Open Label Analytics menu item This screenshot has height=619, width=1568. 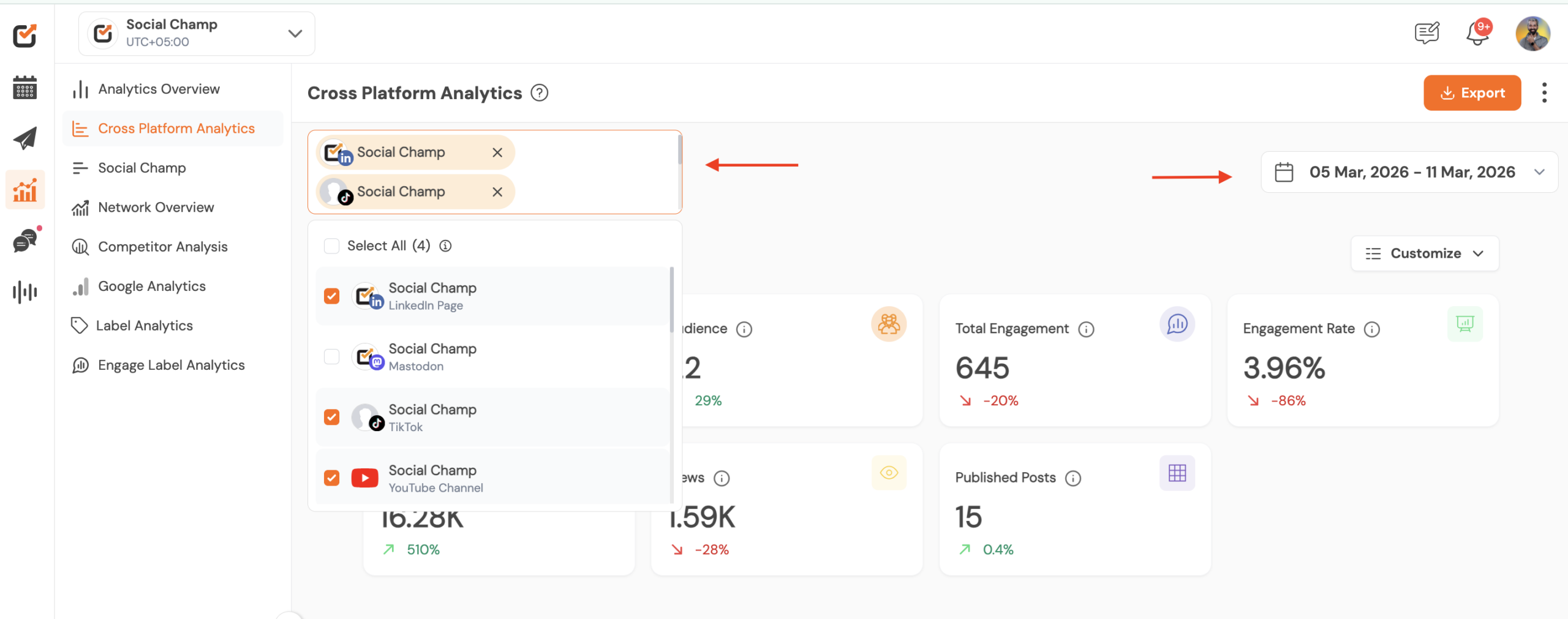coord(144,326)
